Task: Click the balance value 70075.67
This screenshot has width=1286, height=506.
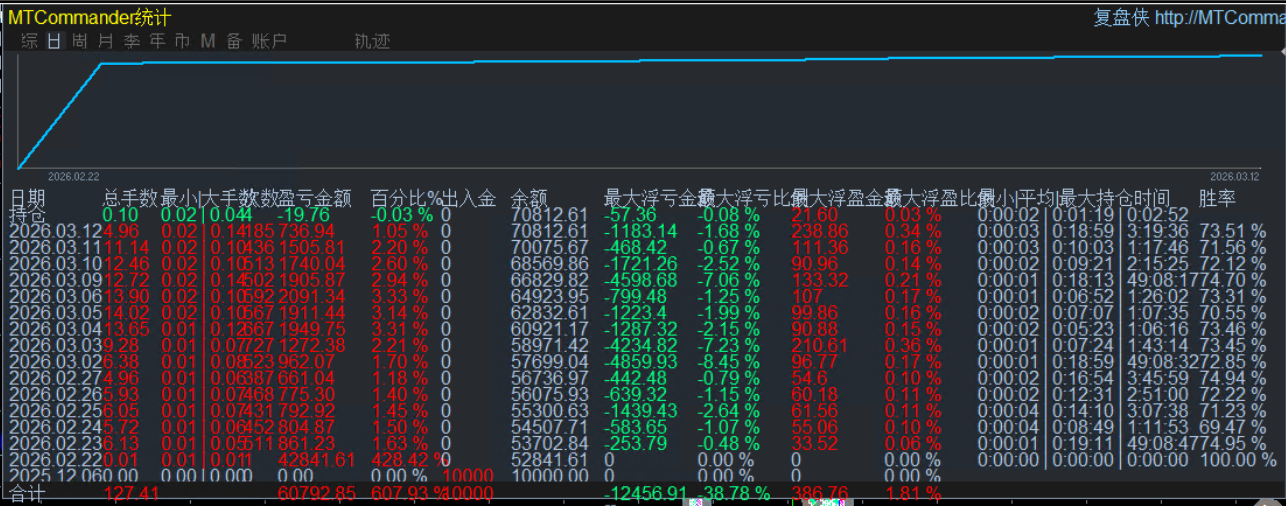Action: tap(549, 247)
